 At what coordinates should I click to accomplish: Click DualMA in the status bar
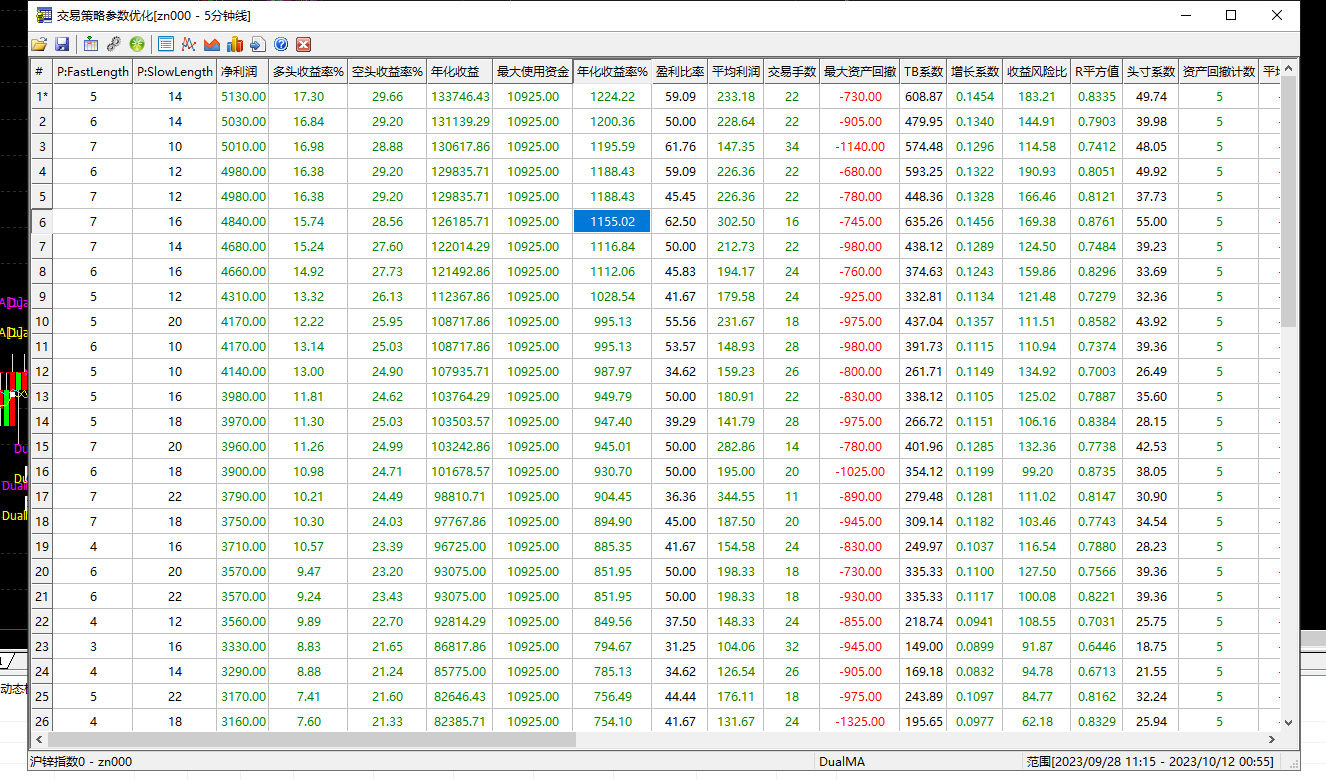tap(842, 762)
